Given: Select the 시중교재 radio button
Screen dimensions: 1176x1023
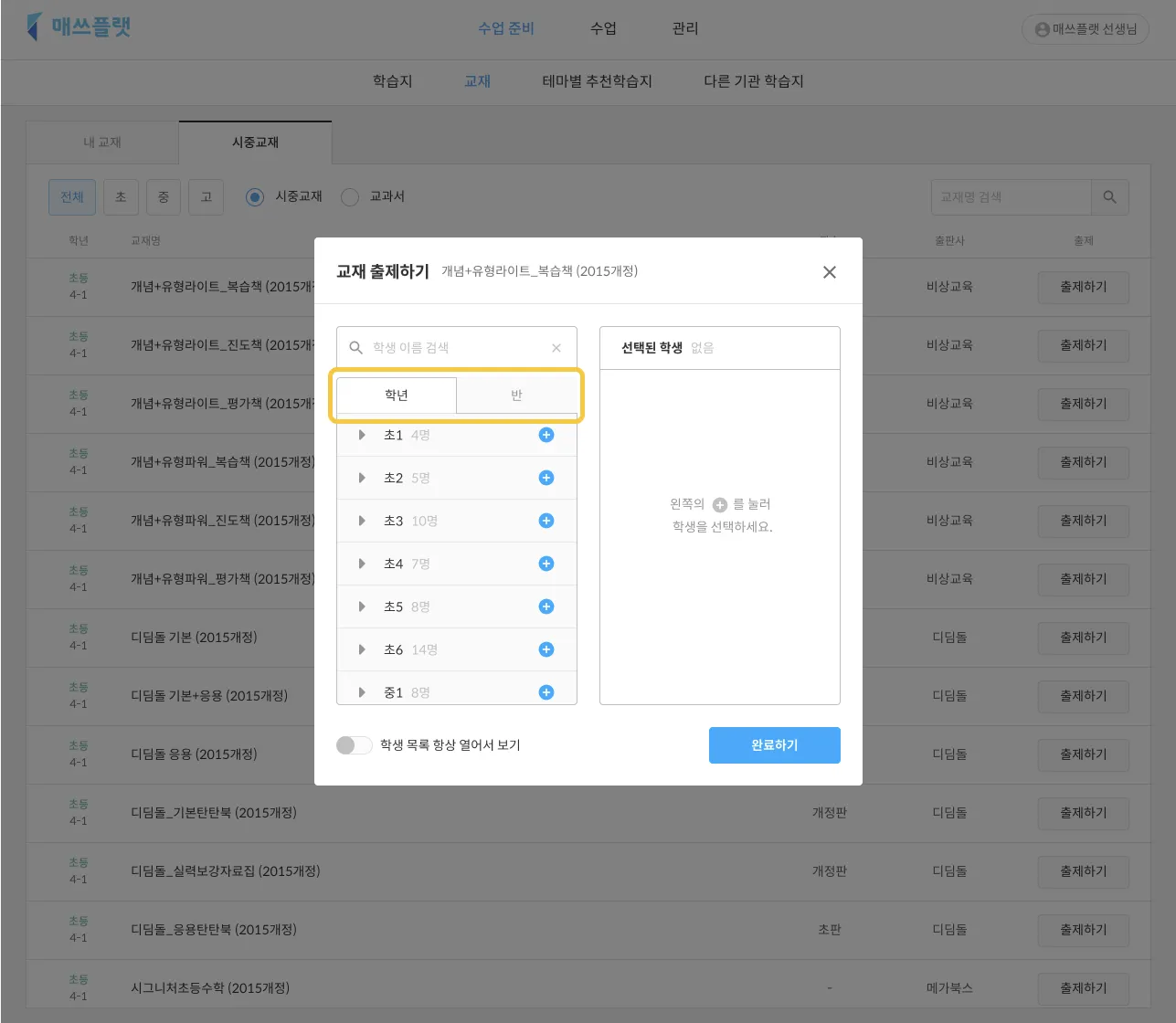Looking at the screenshot, I should coord(255,197).
